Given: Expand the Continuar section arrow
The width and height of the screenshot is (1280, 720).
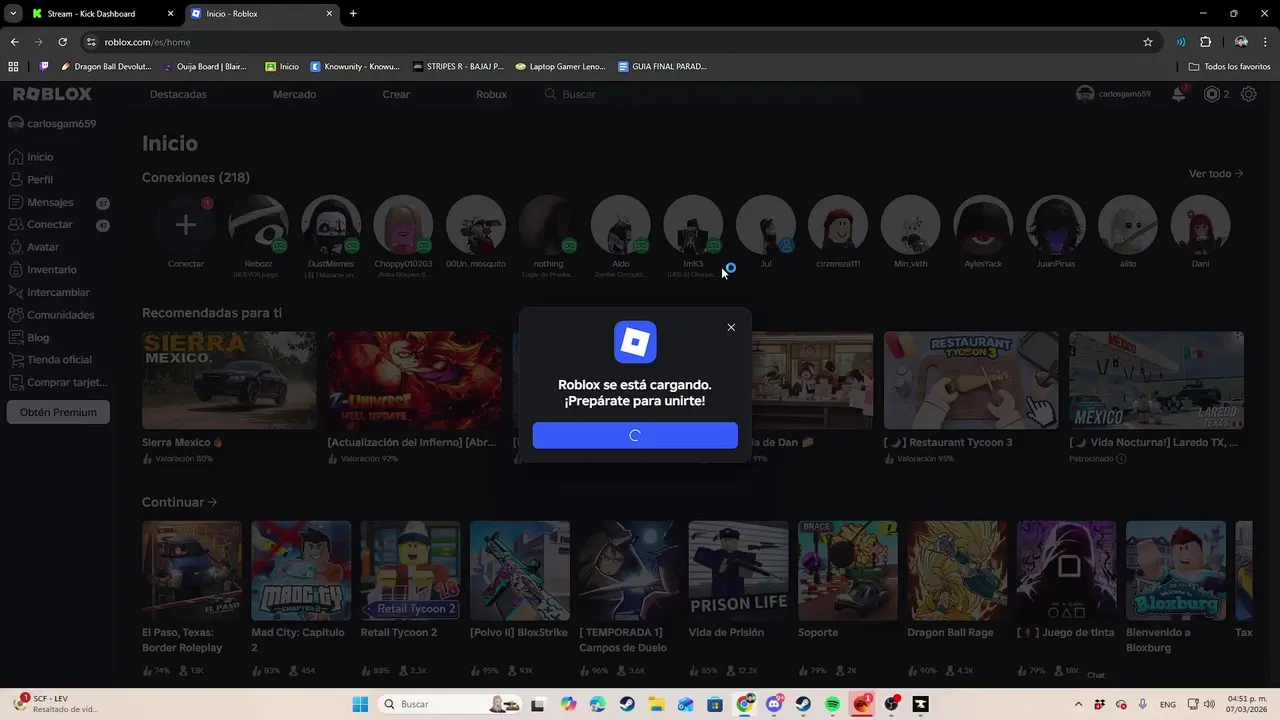Looking at the screenshot, I should (x=211, y=502).
